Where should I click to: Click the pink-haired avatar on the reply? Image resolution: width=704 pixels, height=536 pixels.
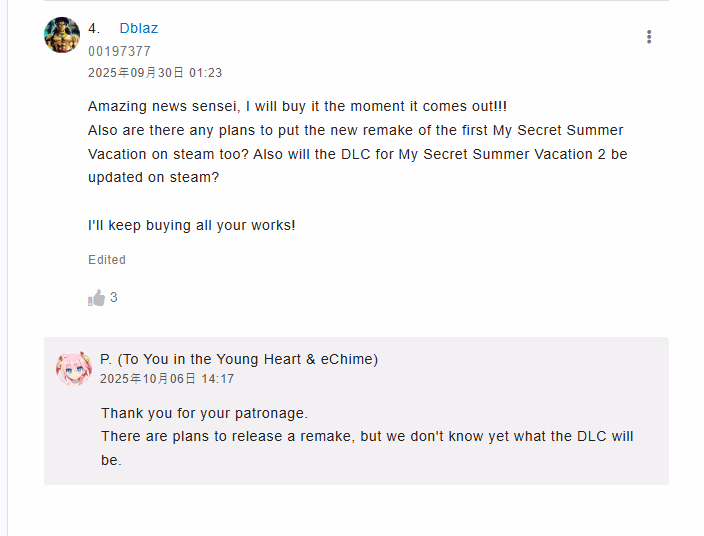click(73, 368)
